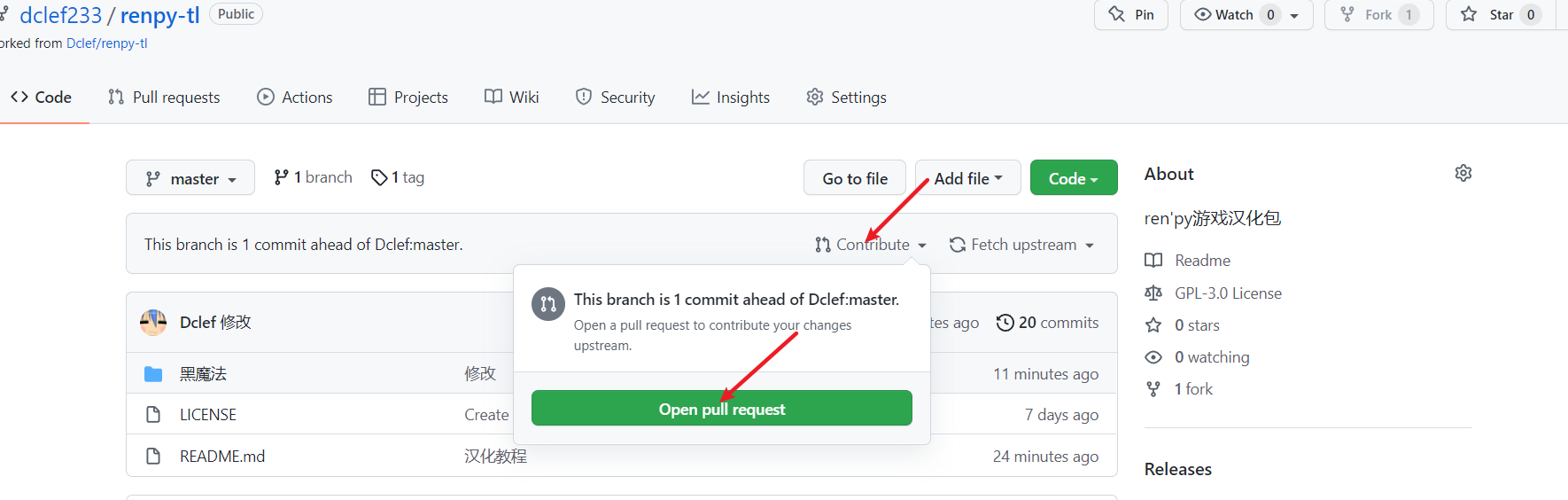Click the About settings gear icon

pos(1463,173)
